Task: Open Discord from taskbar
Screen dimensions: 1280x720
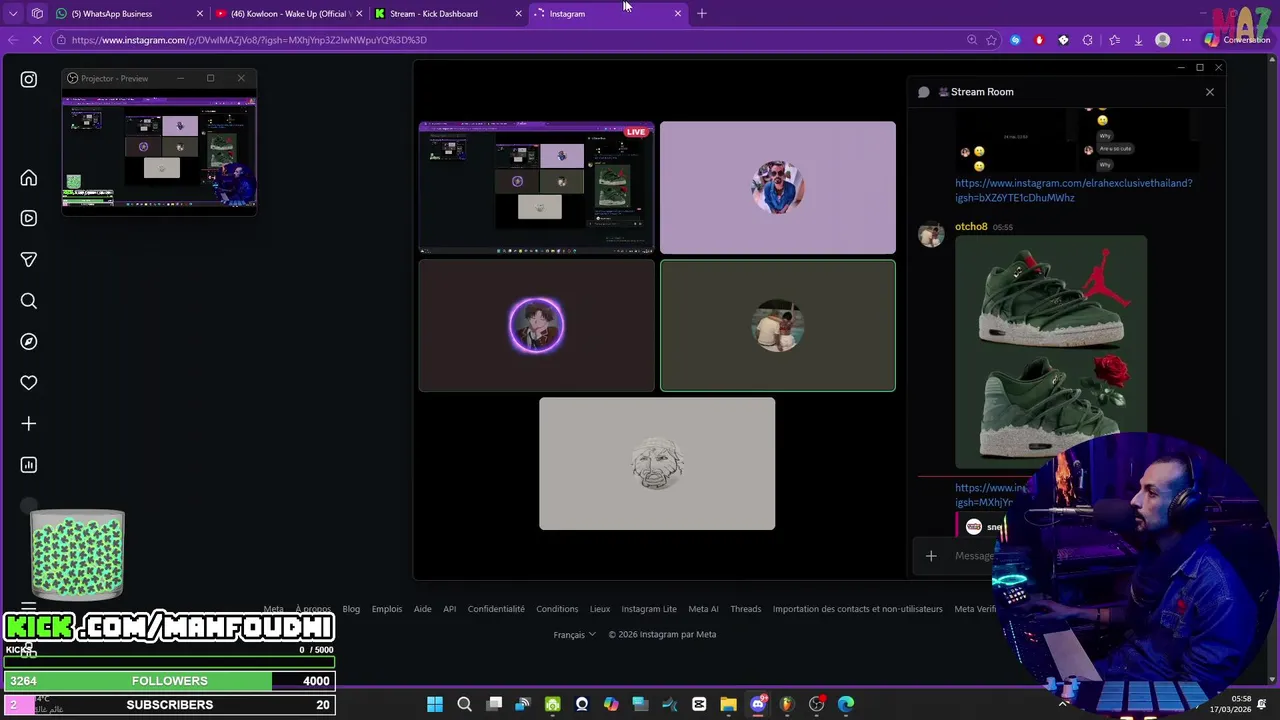Action: 758,704
